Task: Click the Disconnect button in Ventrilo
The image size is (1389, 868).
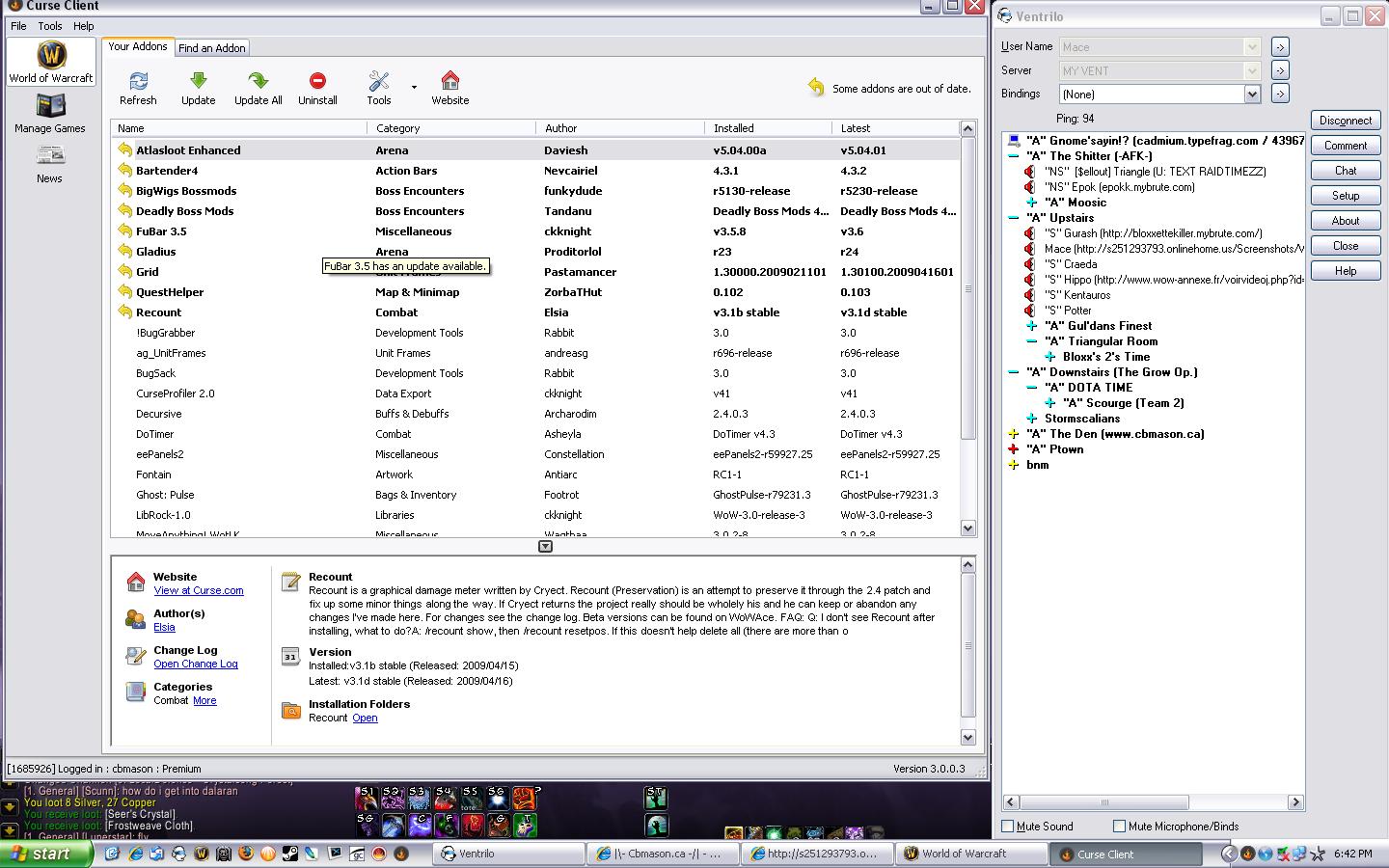Action: click(x=1345, y=121)
